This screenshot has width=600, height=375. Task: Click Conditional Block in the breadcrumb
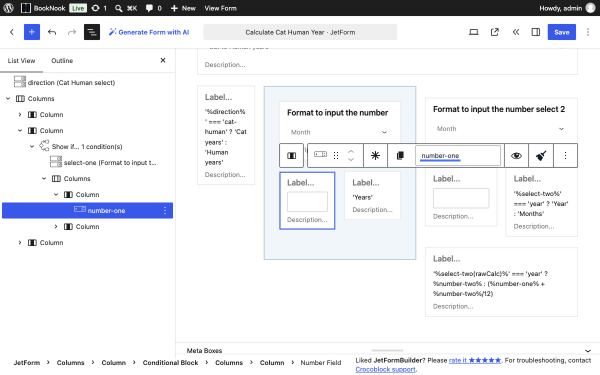point(170,362)
